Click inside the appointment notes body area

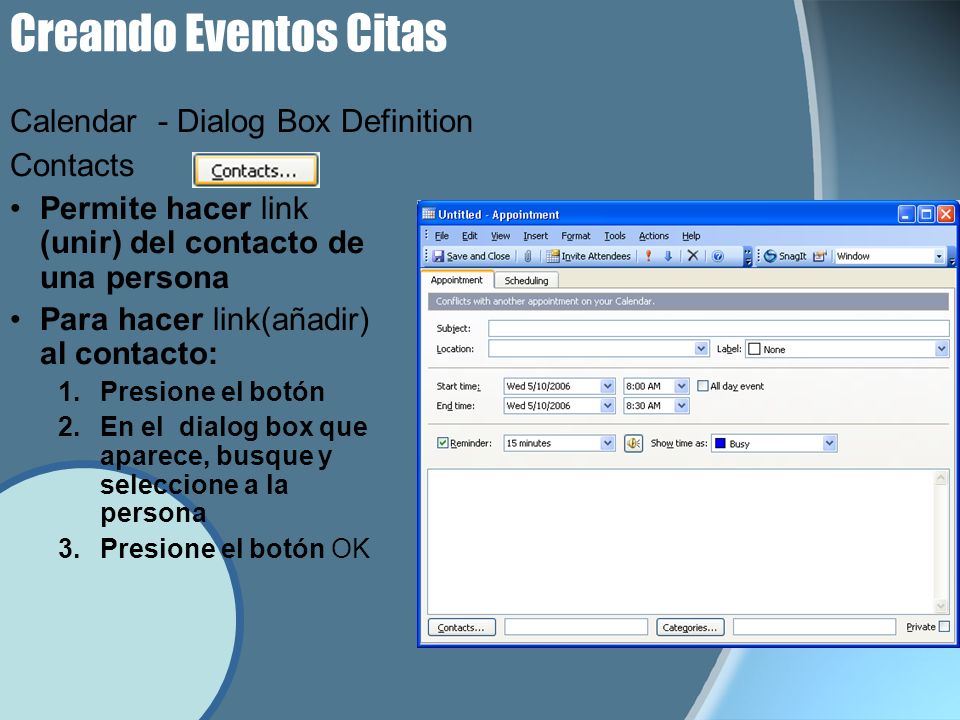click(x=681, y=541)
